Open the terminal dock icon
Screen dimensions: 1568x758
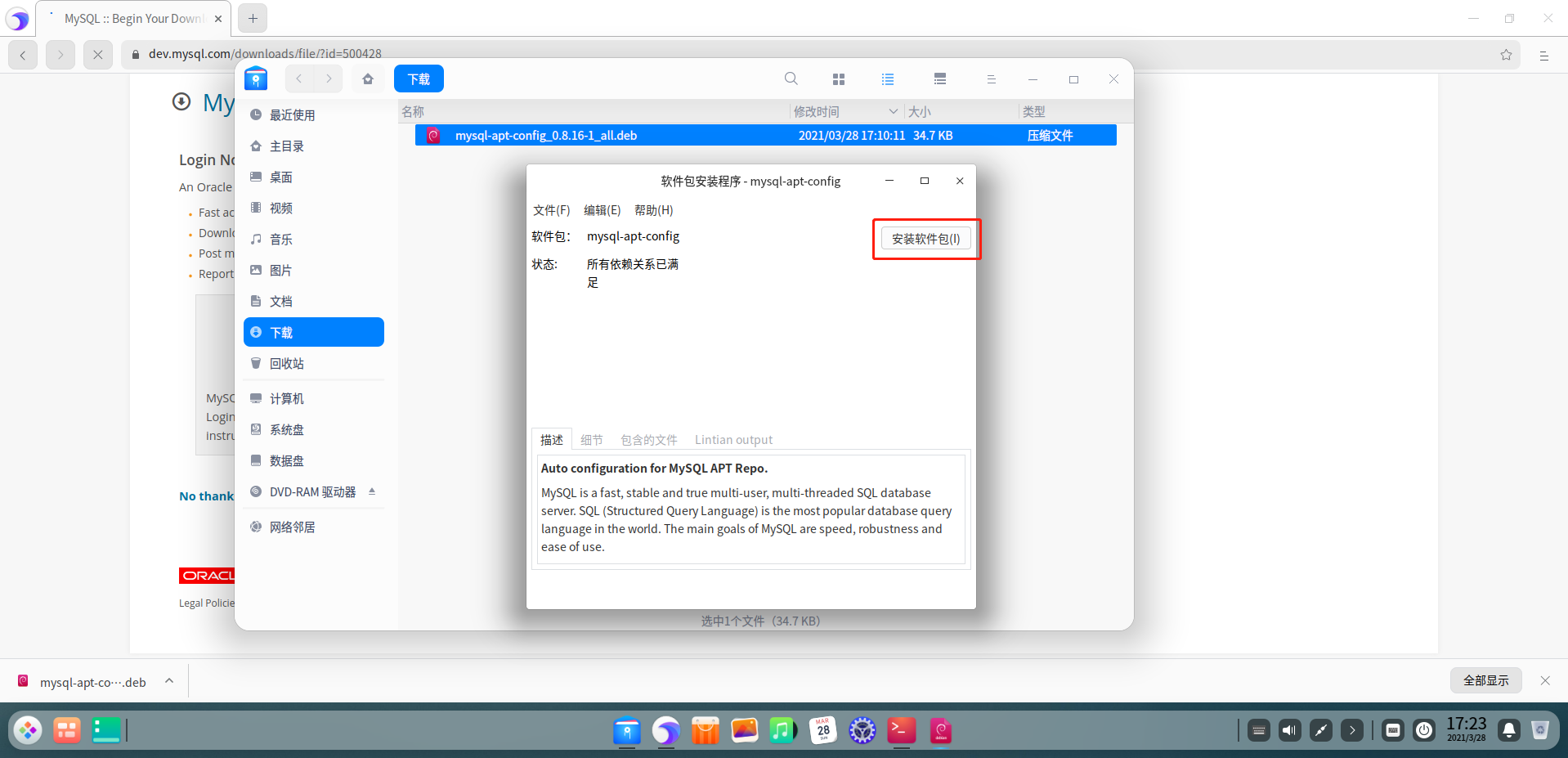[902, 730]
